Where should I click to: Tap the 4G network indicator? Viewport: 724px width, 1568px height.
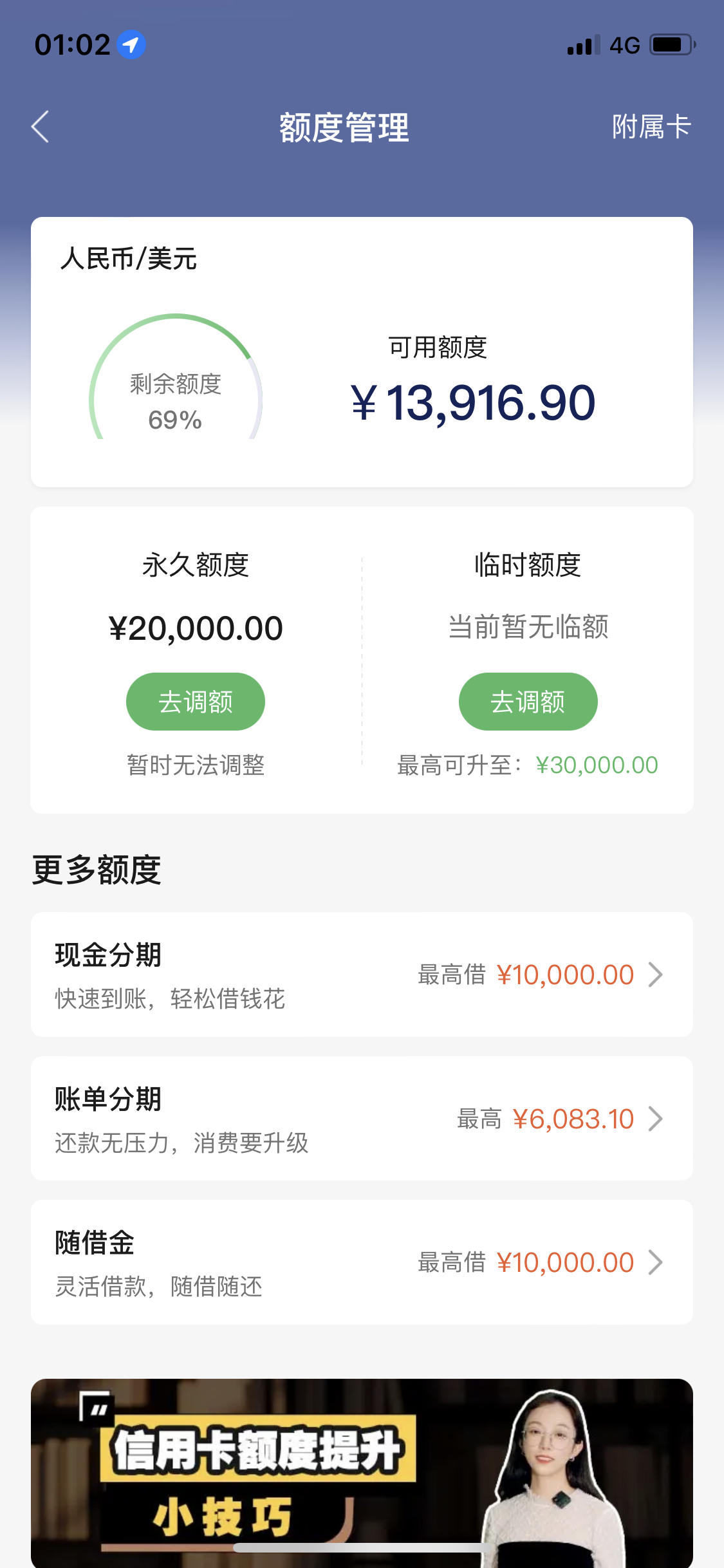click(625, 45)
